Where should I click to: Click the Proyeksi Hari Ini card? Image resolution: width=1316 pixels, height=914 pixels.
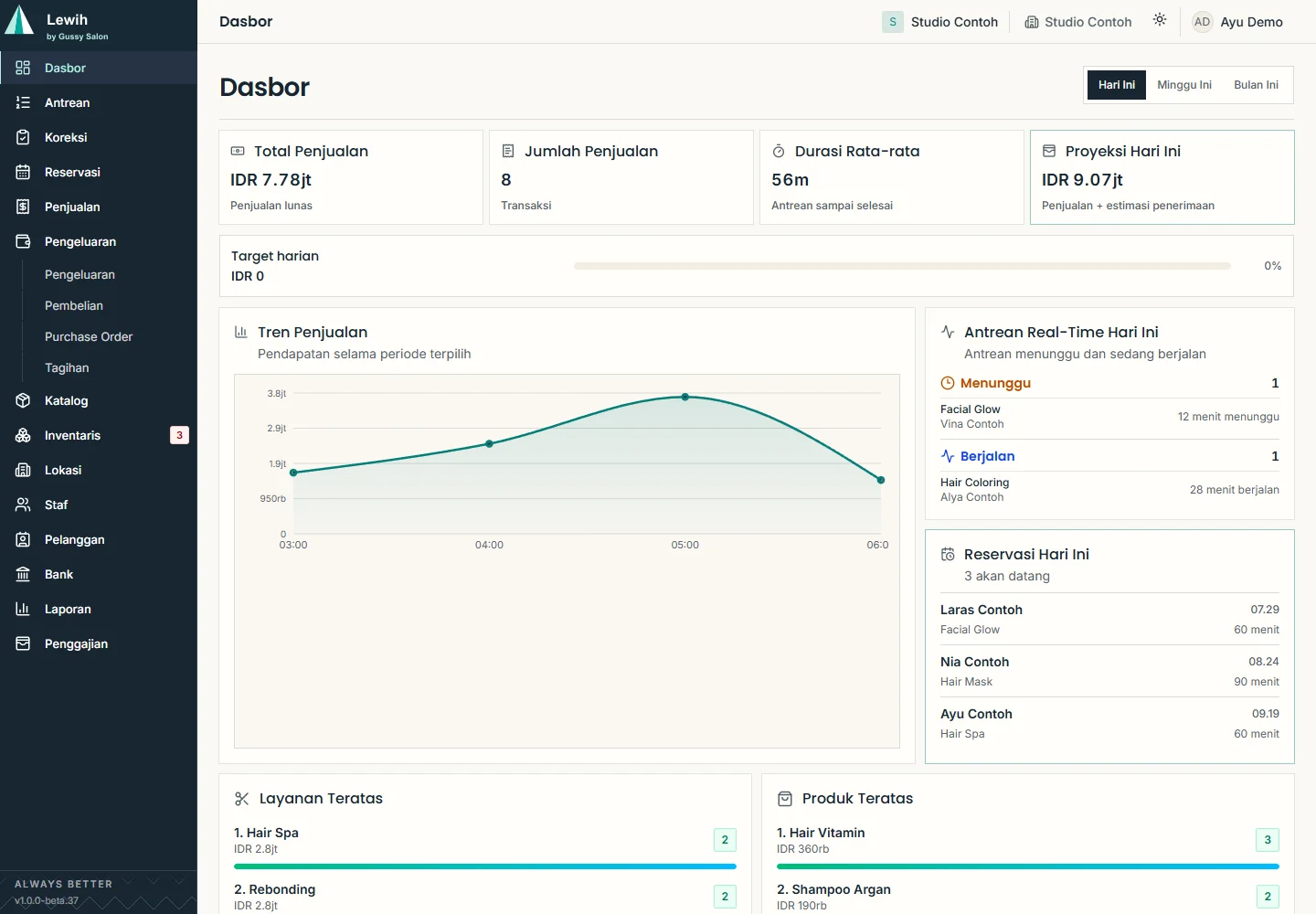pyautogui.click(x=1162, y=177)
